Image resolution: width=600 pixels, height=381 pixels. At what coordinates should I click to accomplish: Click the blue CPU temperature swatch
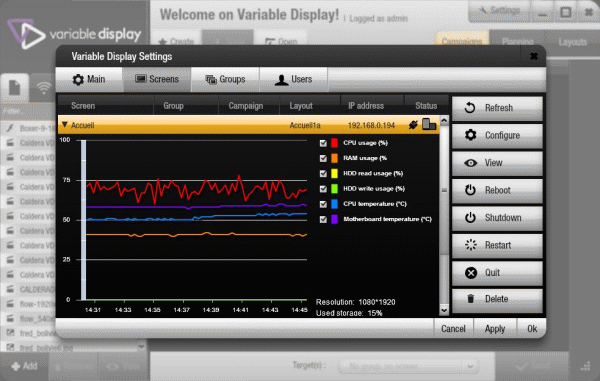coord(334,204)
